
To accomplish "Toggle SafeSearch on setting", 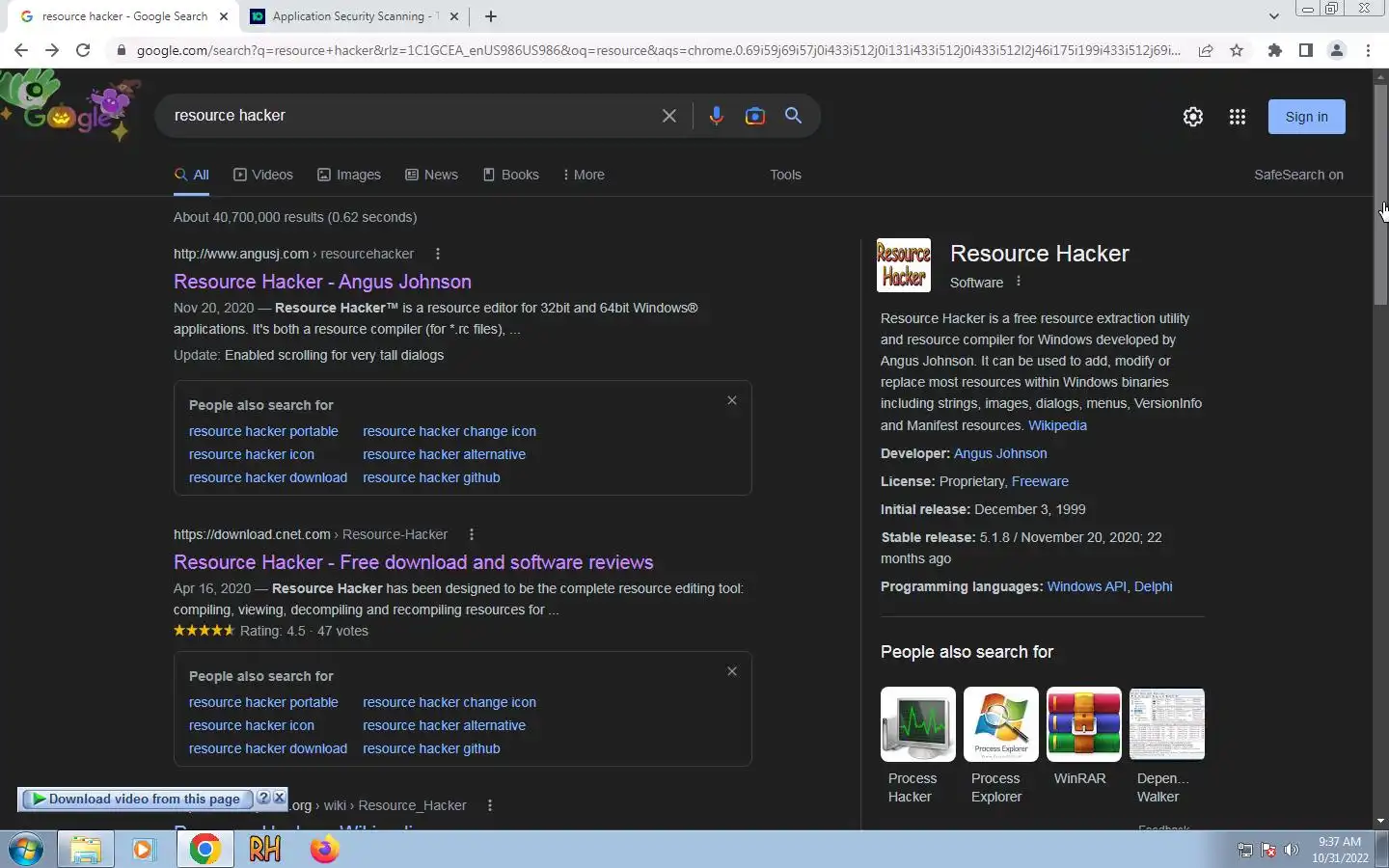I will (x=1298, y=175).
